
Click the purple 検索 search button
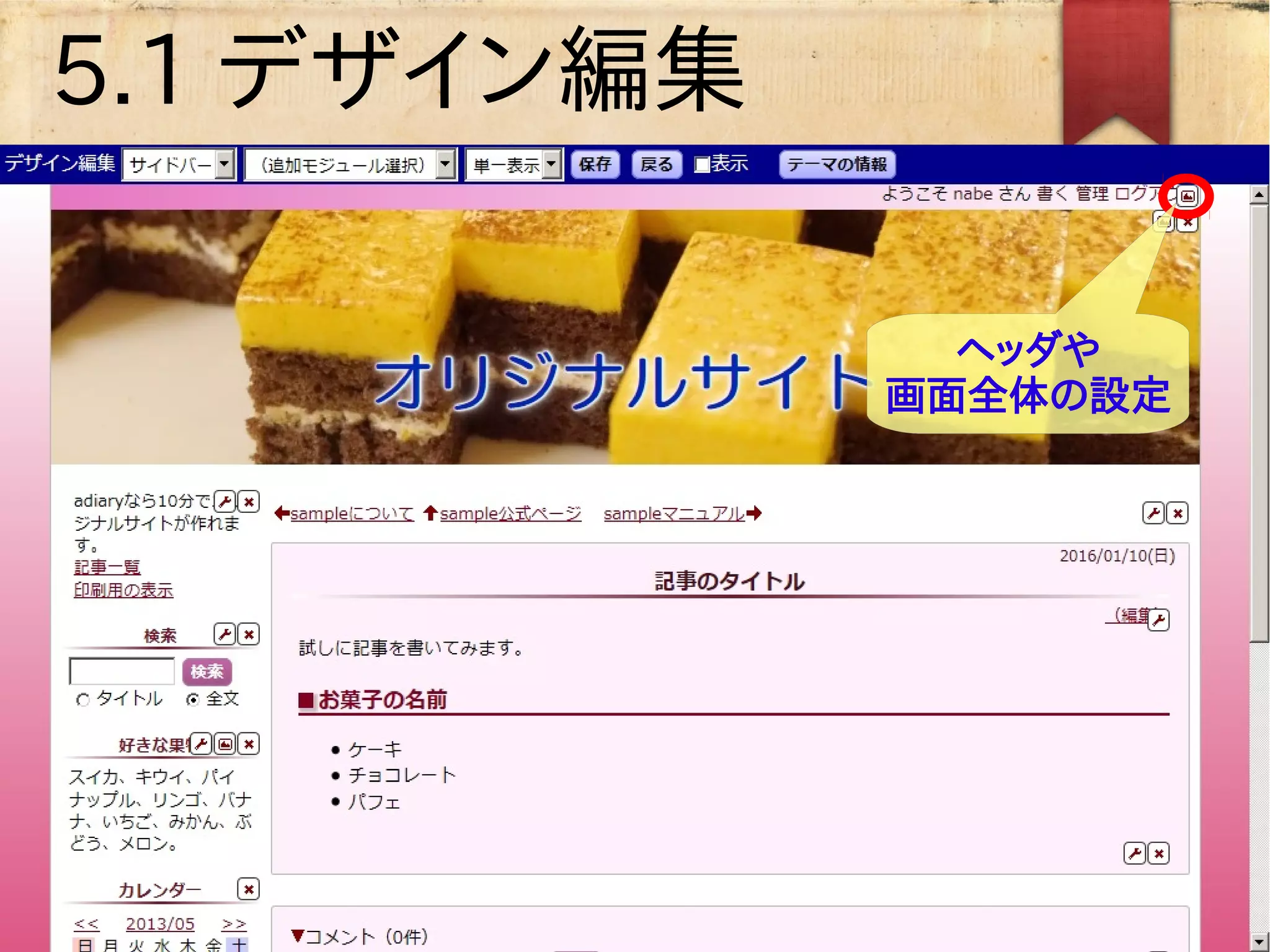pos(206,671)
